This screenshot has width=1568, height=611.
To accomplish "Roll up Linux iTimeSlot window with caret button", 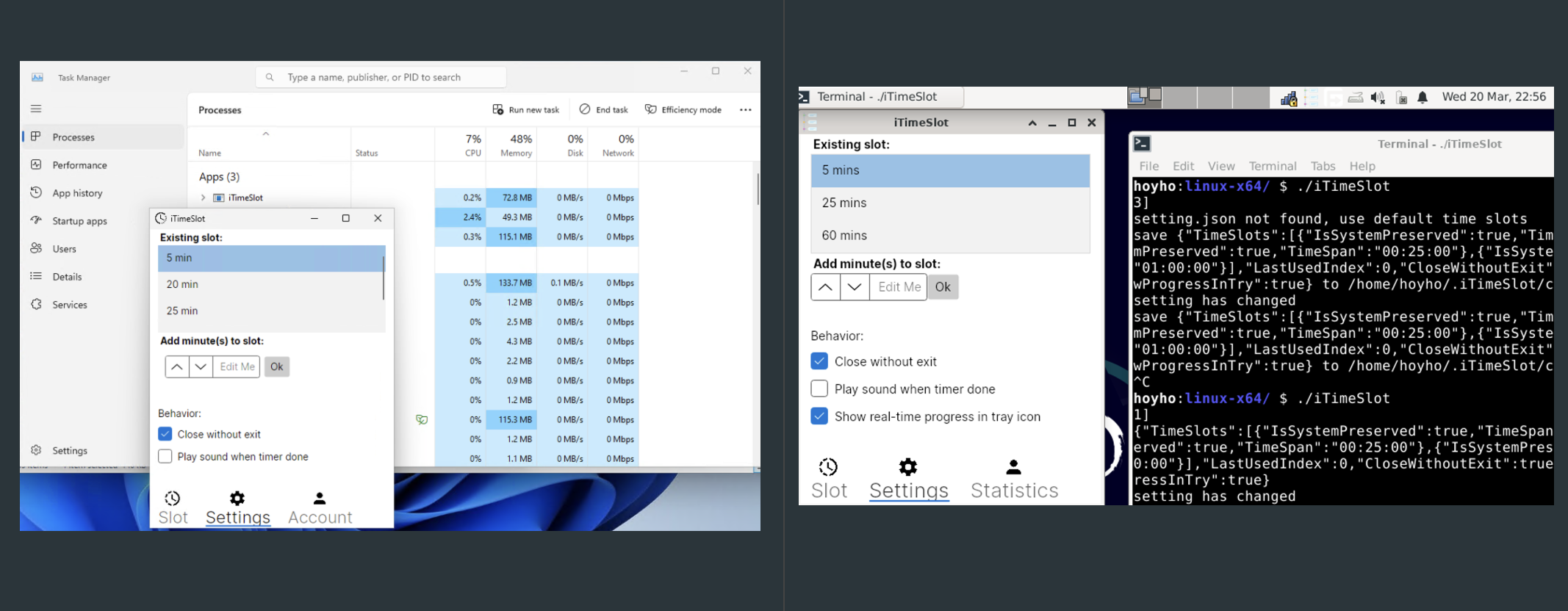I will click(1032, 123).
